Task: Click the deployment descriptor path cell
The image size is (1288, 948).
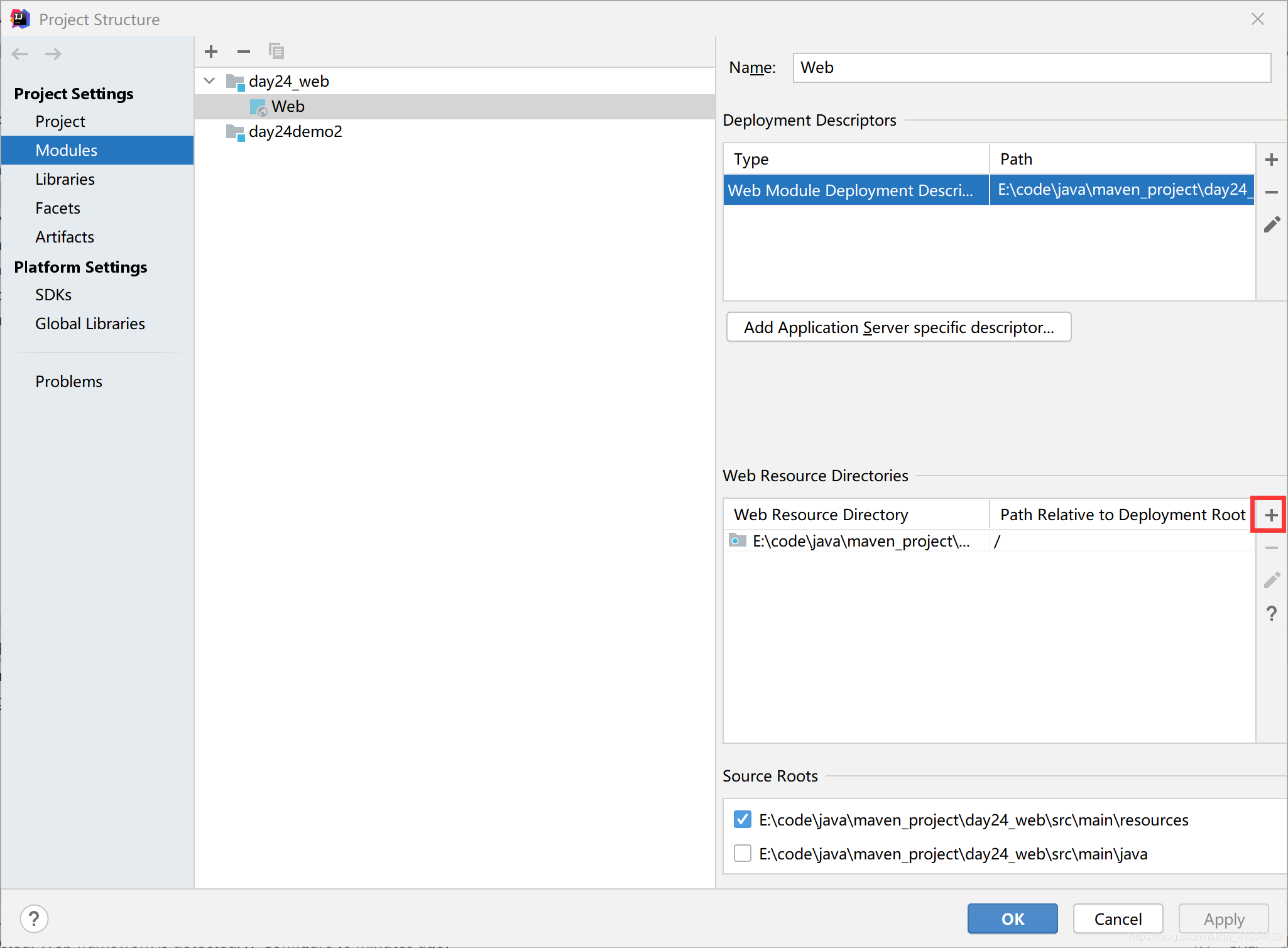Action: (1122, 190)
